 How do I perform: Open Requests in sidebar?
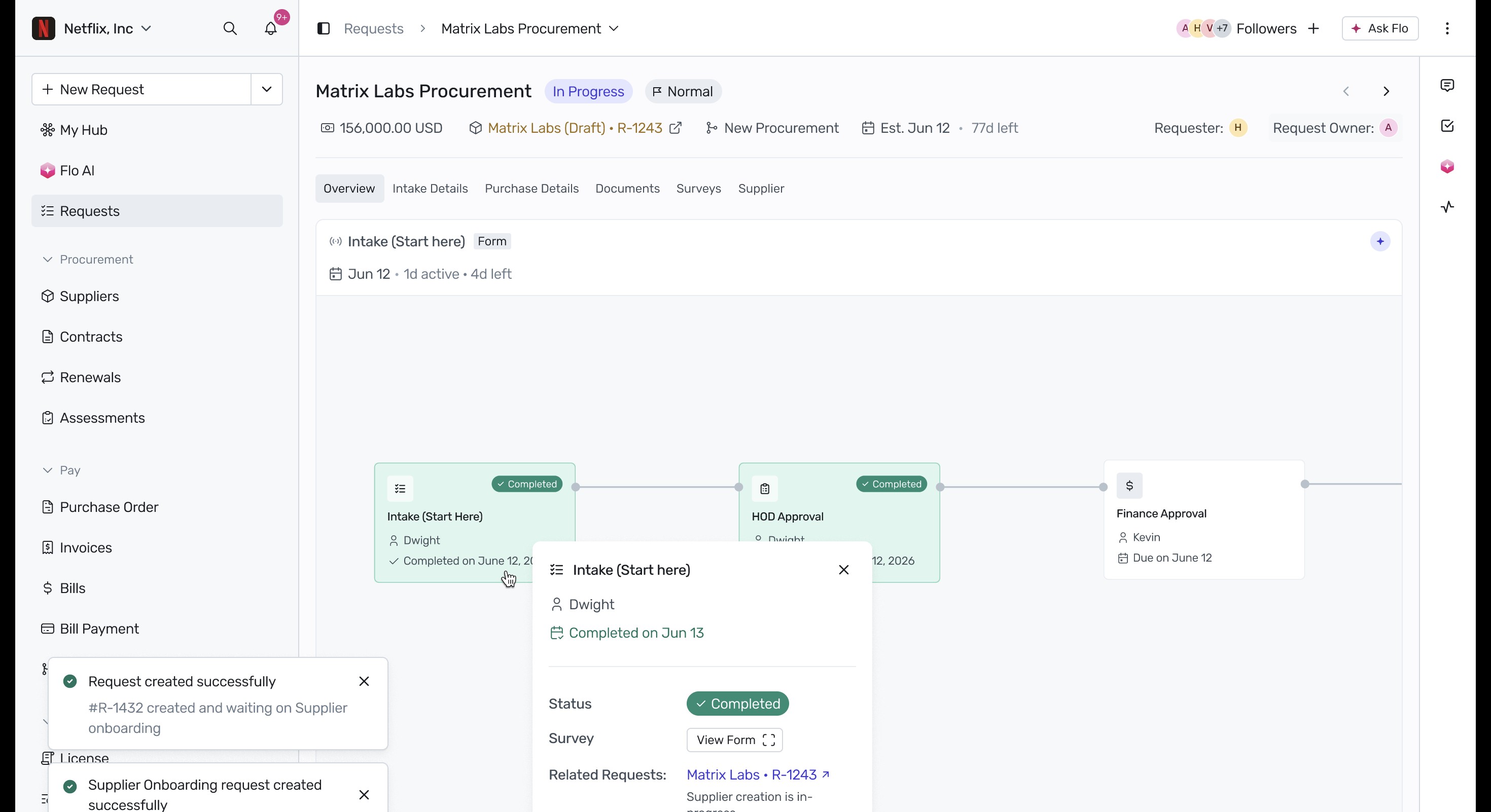click(x=157, y=211)
